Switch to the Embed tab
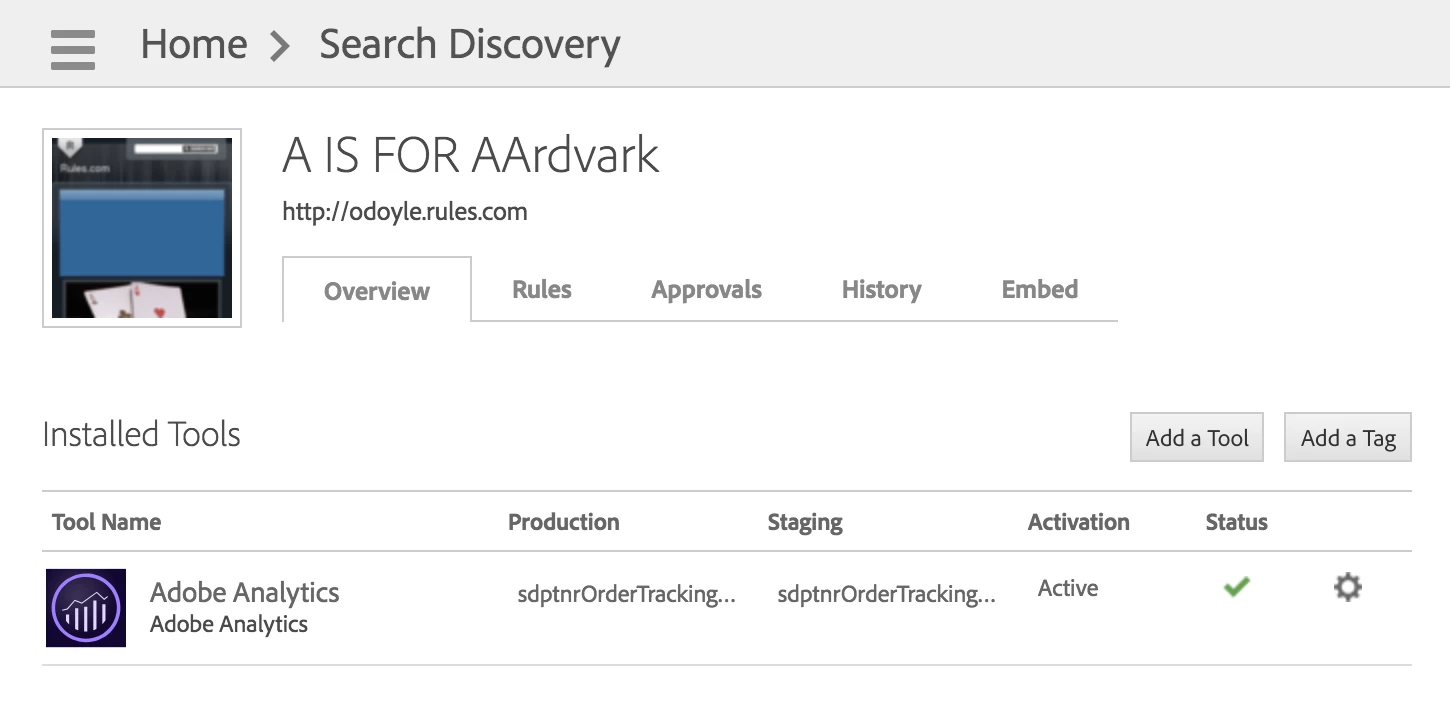 click(x=1040, y=289)
